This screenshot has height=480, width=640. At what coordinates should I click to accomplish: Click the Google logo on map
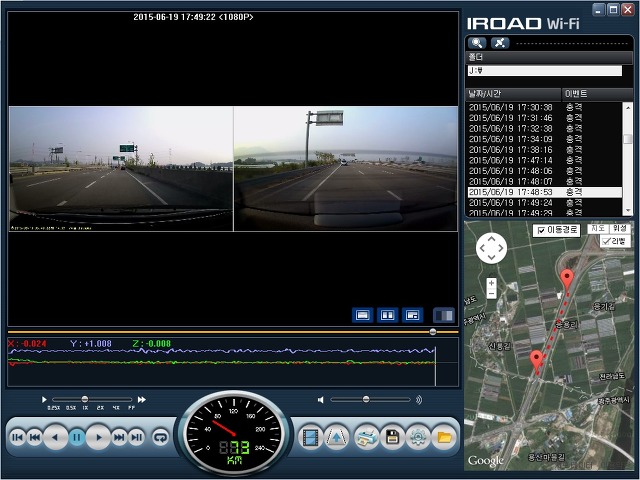click(485, 461)
